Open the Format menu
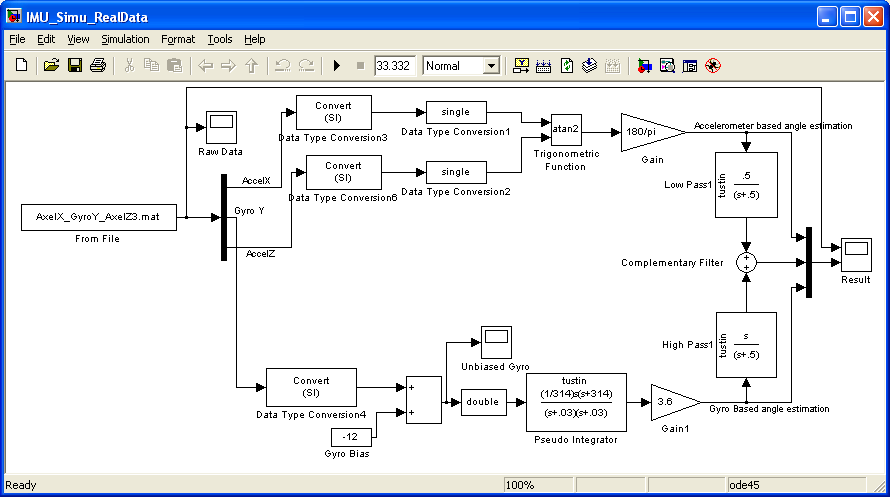This screenshot has height=497, width=890. [x=178, y=39]
